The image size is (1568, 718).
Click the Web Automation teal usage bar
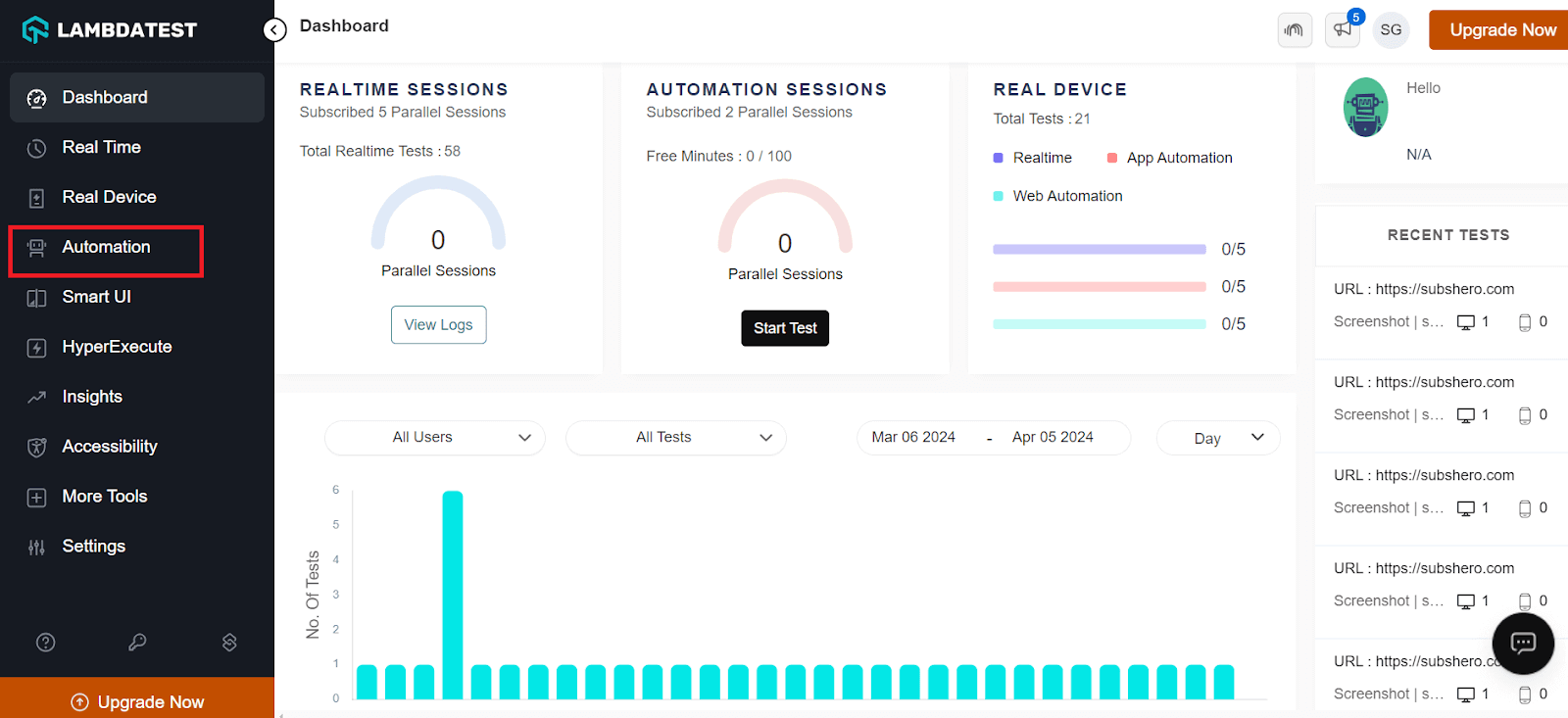pos(1100,324)
